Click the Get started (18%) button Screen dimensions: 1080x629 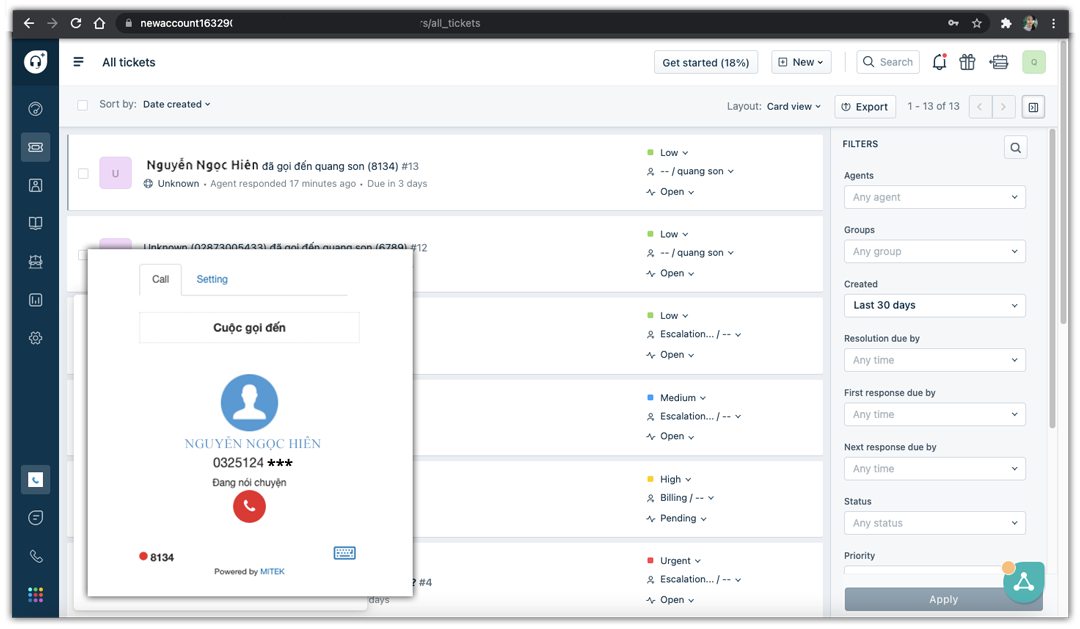pos(705,62)
